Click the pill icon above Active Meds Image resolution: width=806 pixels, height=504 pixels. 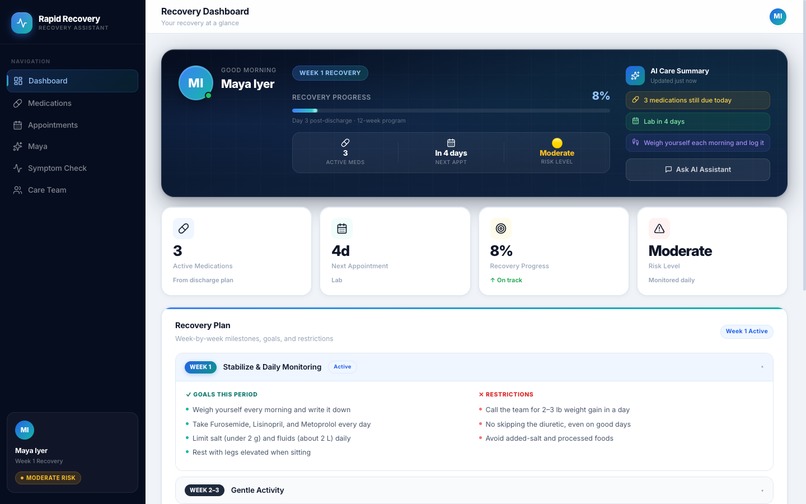pos(345,142)
